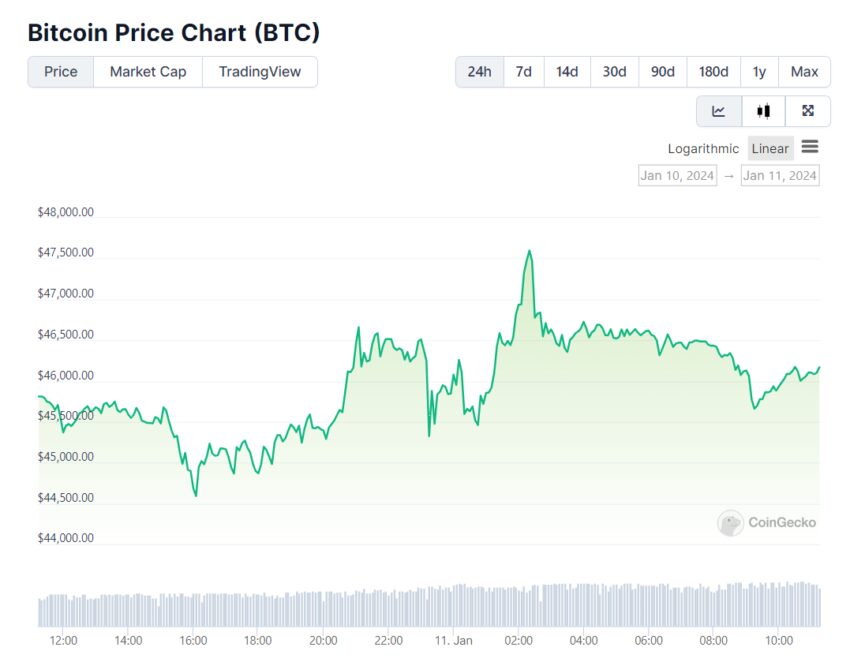The image size is (850, 662).
Task: Display the 1y price history
Action: [759, 72]
